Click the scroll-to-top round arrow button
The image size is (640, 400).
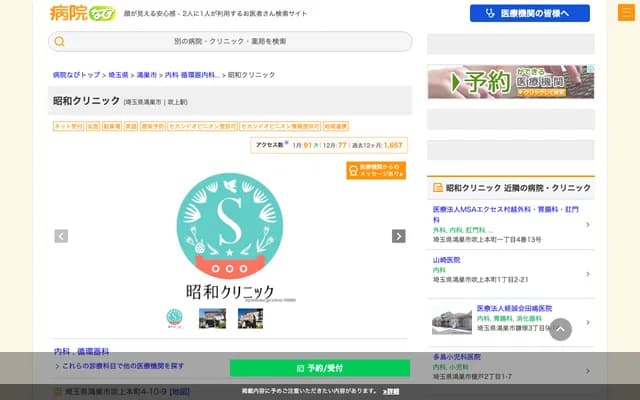560,329
